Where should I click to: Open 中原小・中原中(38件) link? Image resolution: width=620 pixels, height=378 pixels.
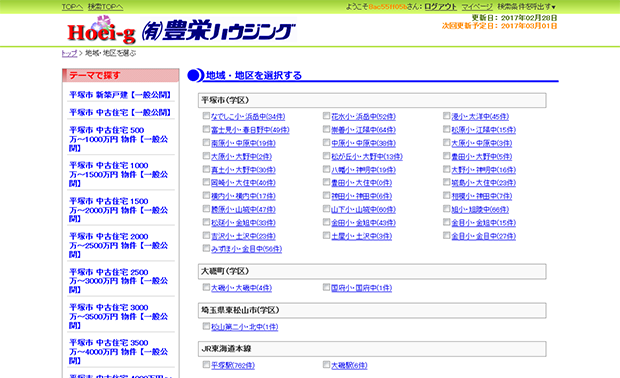coord(363,143)
